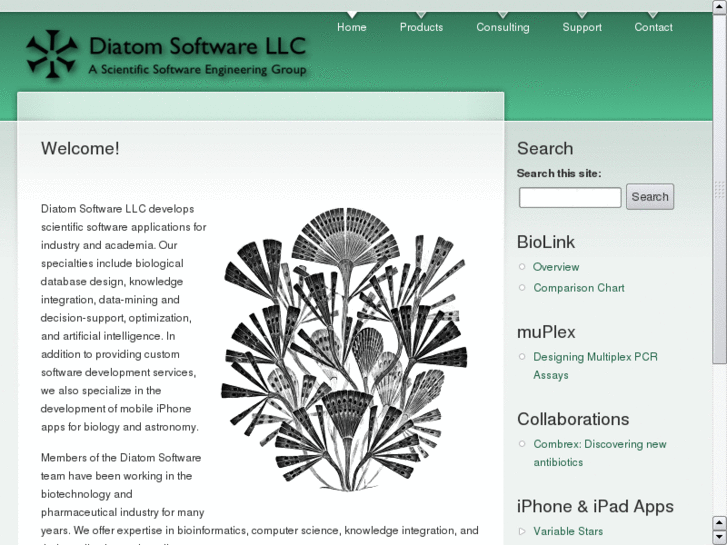
Task: Open the Products navigation tab
Action: (421, 27)
